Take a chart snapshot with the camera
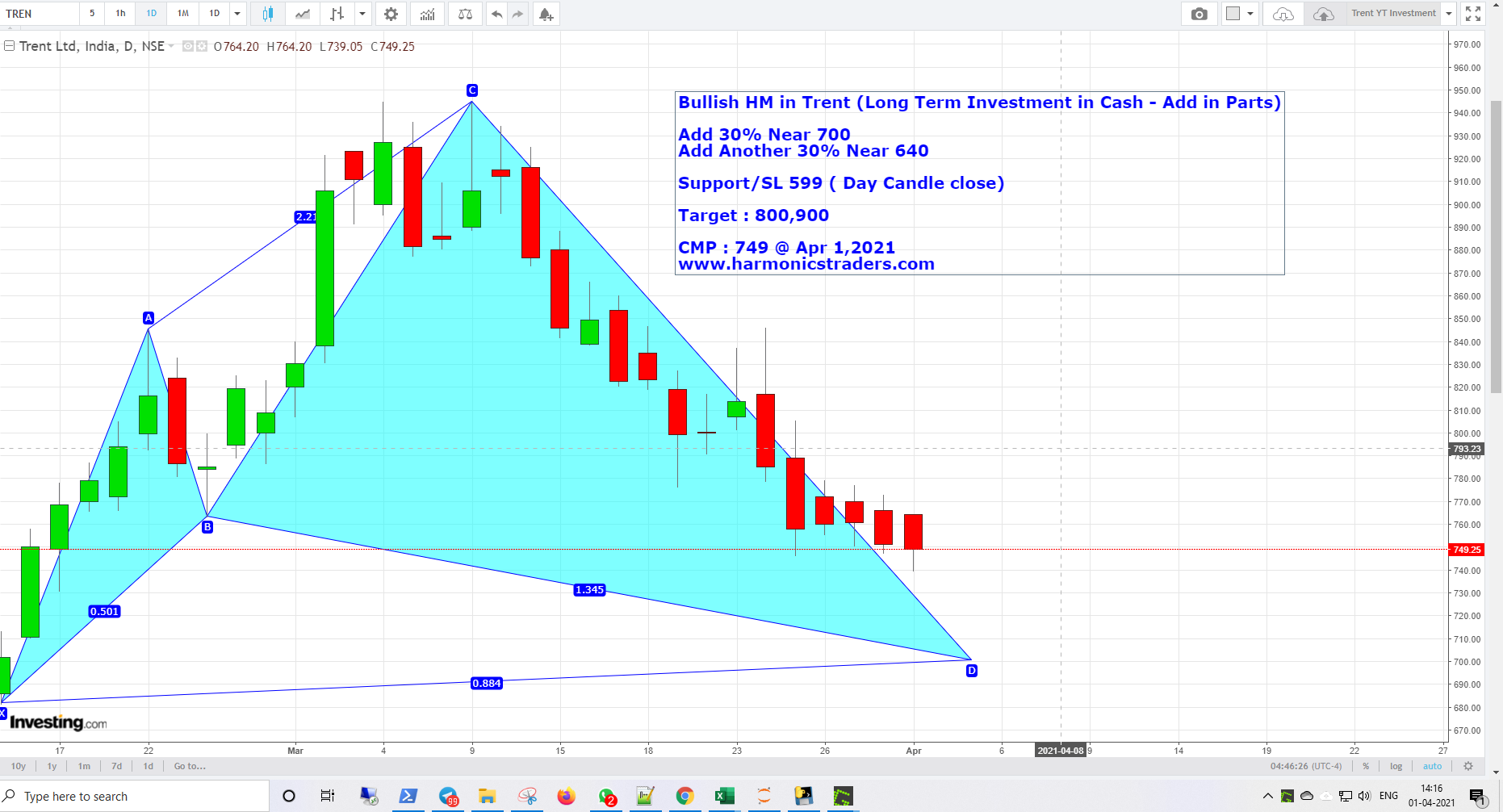This screenshot has height=812, width=1503. click(x=1199, y=14)
